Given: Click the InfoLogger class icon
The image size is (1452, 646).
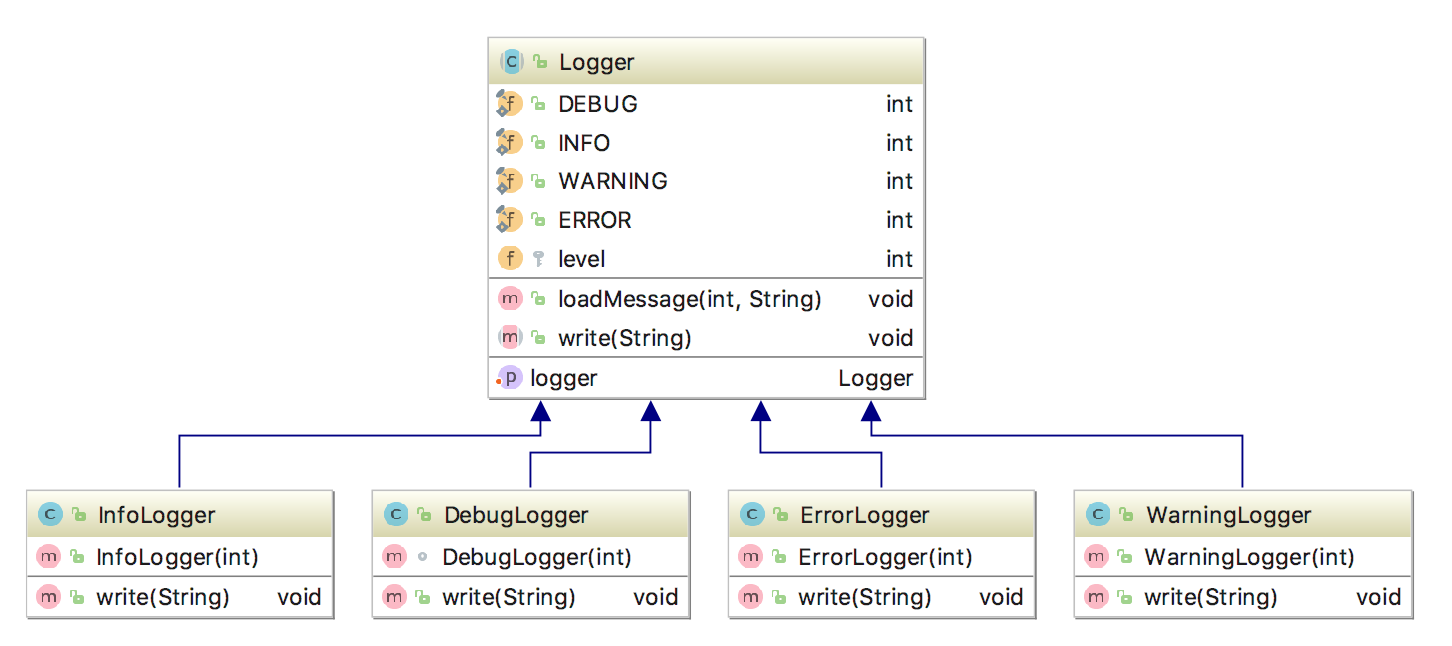Looking at the screenshot, I should 50,515.
